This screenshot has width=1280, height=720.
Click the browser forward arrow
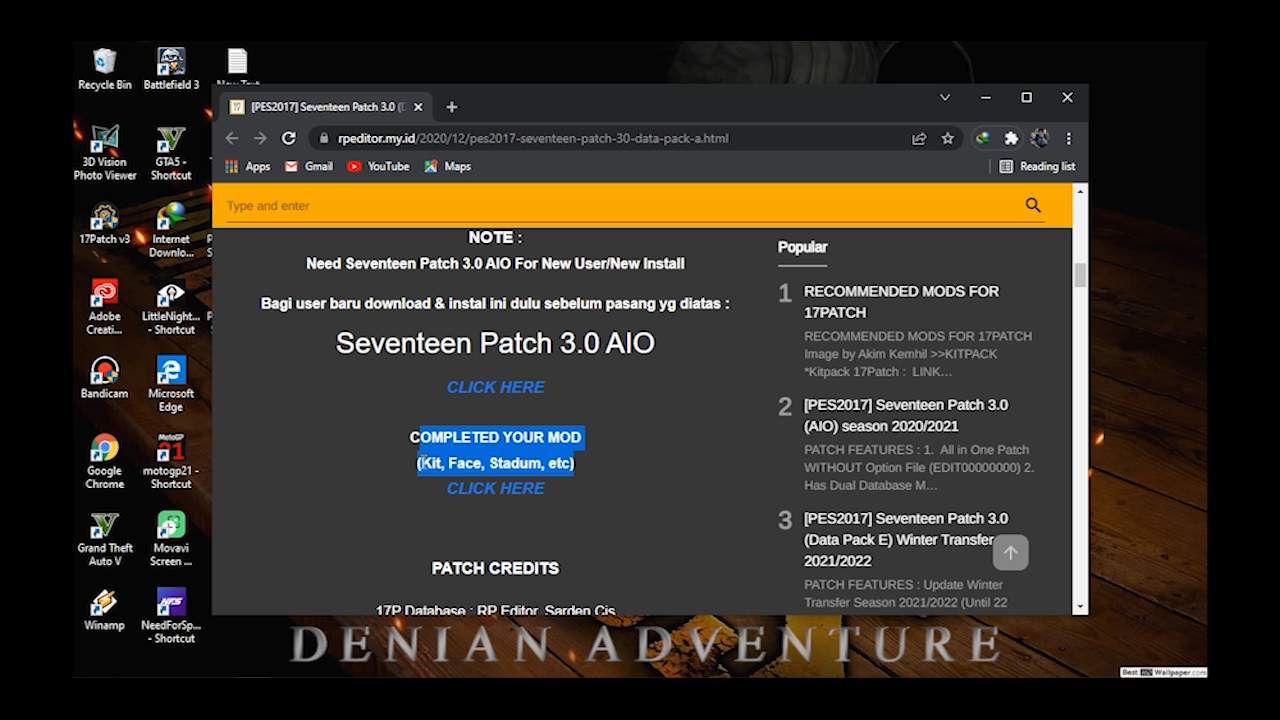(260, 138)
